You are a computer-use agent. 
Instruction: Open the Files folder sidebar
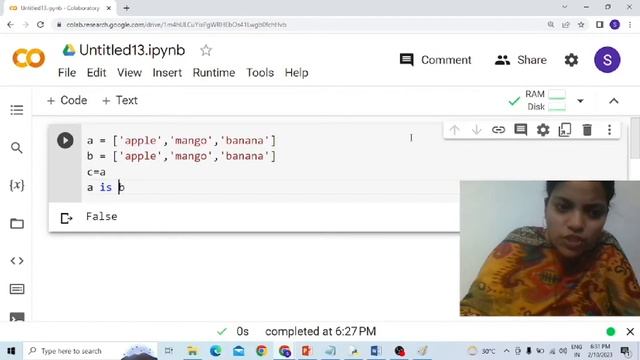[17, 223]
